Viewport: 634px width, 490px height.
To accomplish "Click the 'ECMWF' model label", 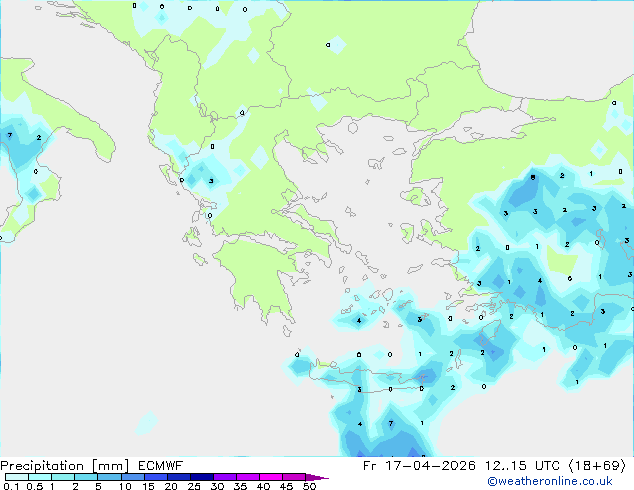I will [x=161, y=466].
